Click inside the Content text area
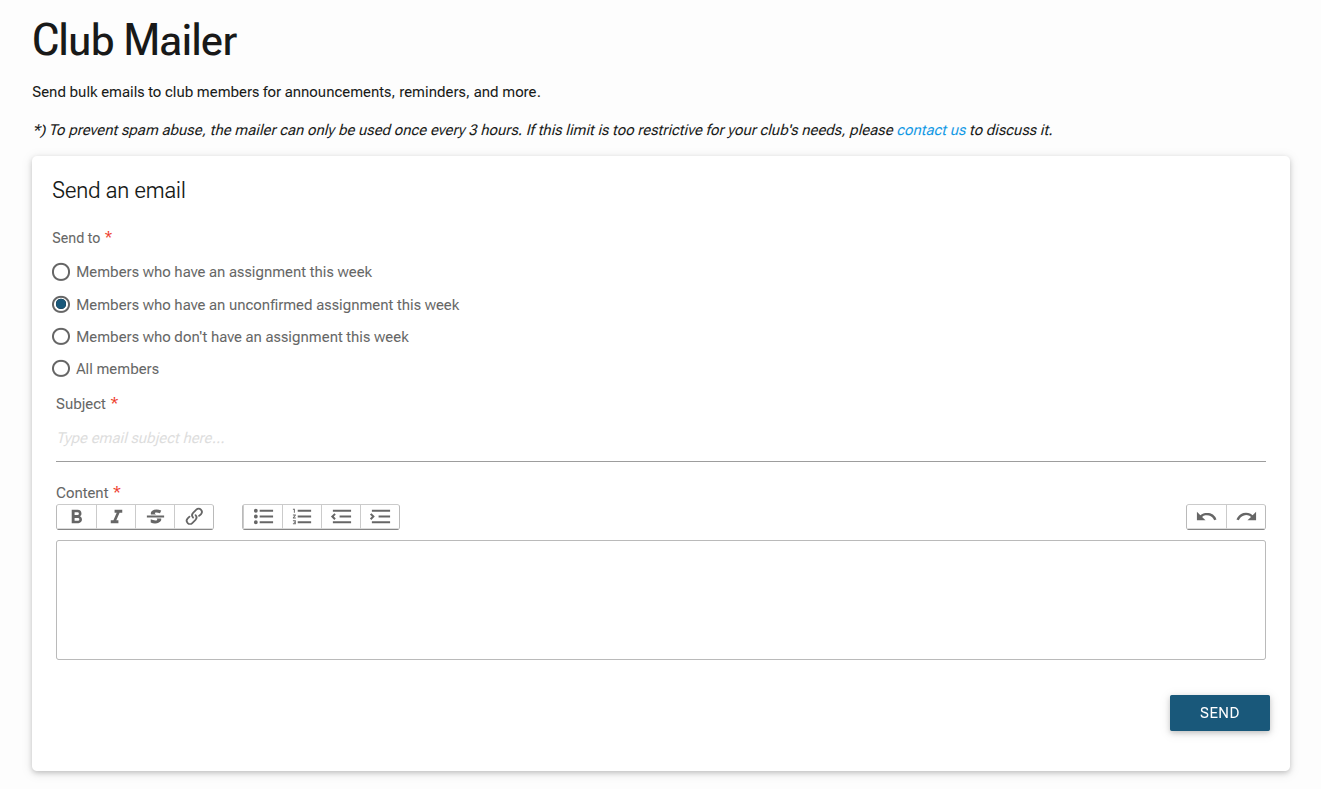The width and height of the screenshot is (1321, 789). pos(660,600)
